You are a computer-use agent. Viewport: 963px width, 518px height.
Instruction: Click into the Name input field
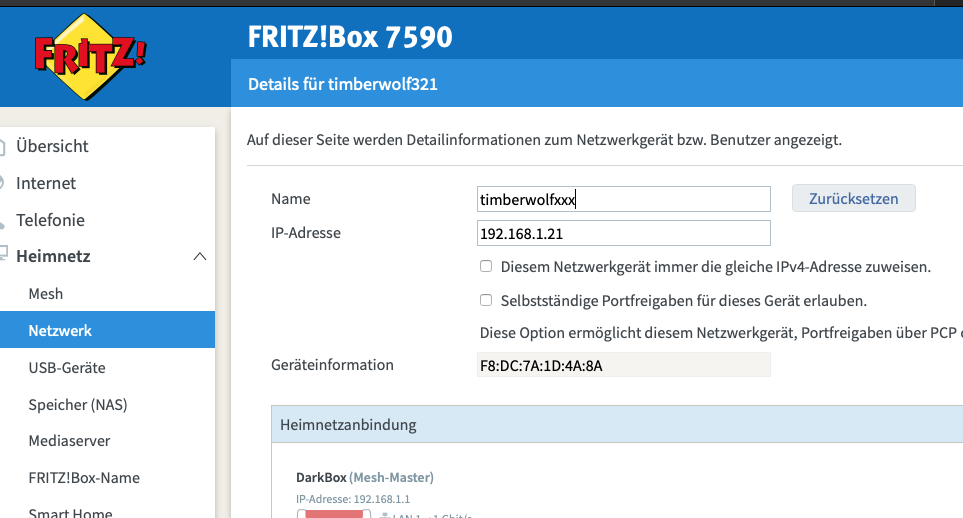point(623,199)
